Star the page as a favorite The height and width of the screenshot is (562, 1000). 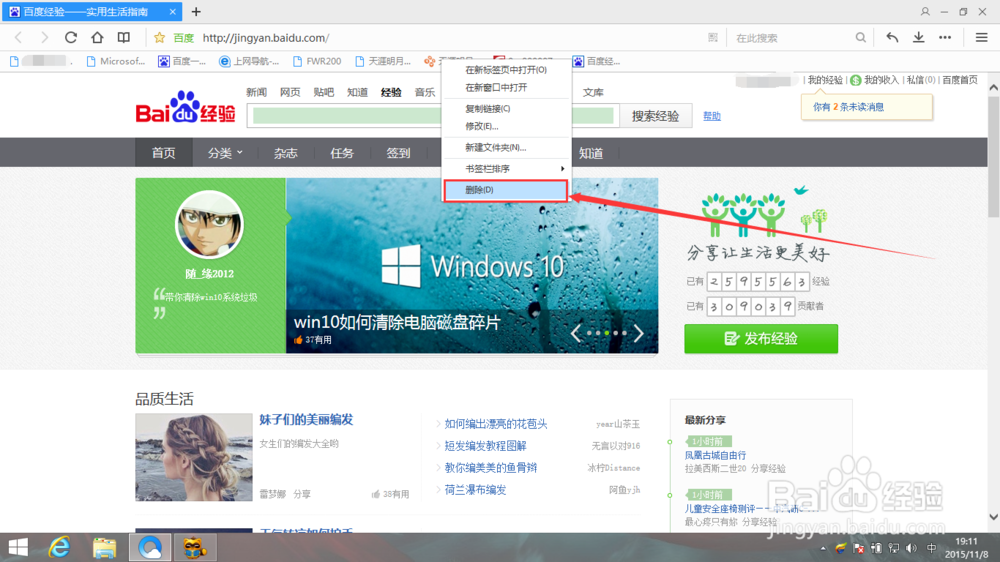click(159, 38)
